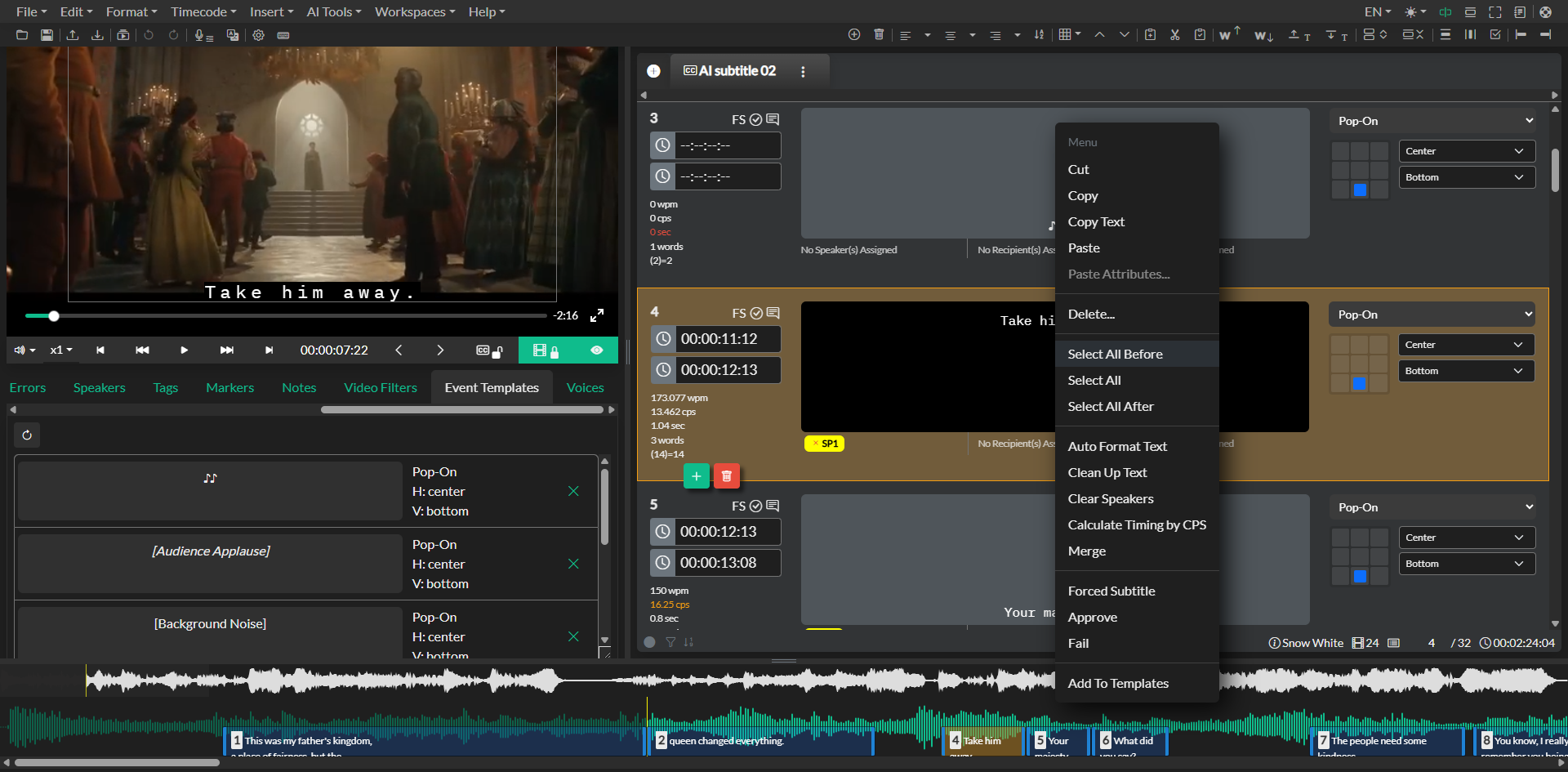The width and height of the screenshot is (1568, 772).
Task: Click the filter funnel icon below event list
Action: coord(670,642)
